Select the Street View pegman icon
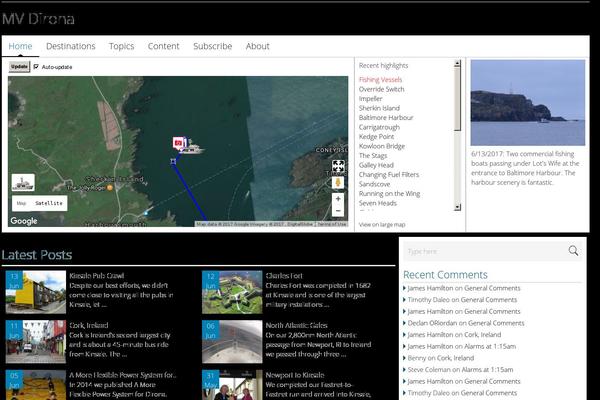The image size is (600, 400). [338, 183]
